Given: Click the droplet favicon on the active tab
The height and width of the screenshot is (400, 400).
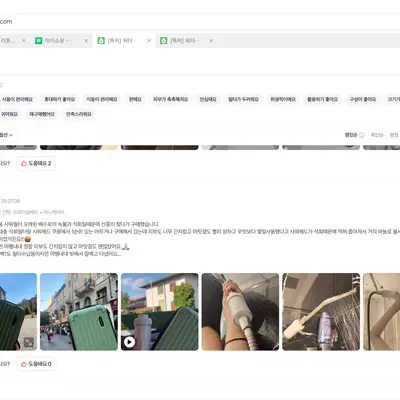Looking at the screenshot, I should point(101,41).
